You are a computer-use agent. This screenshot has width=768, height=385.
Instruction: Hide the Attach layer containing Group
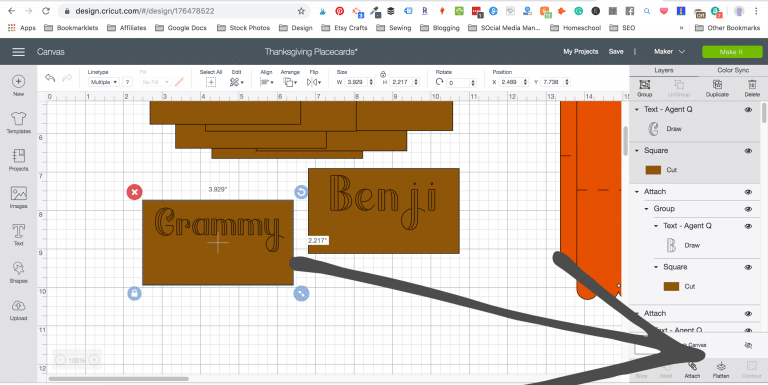click(748, 192)
